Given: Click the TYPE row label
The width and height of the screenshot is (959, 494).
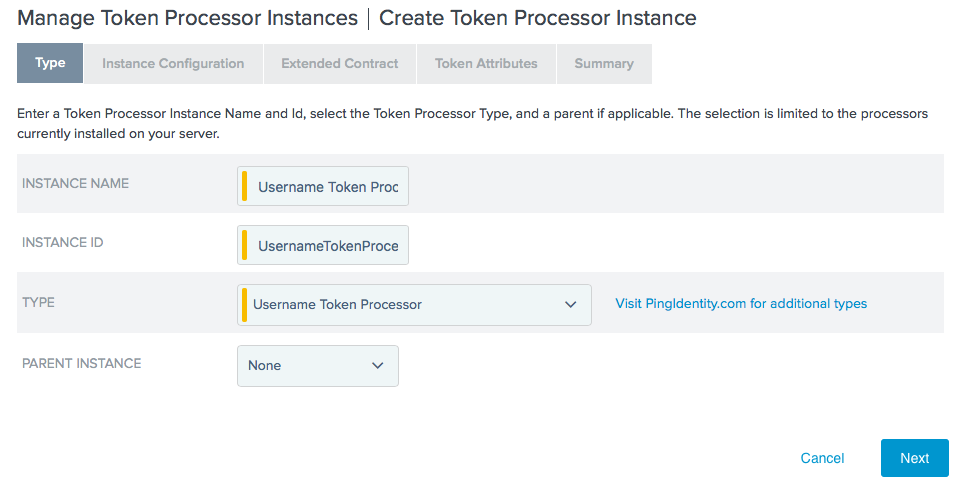Looking at the screenshot, I should pyautogui.click(x=38, y=302).
